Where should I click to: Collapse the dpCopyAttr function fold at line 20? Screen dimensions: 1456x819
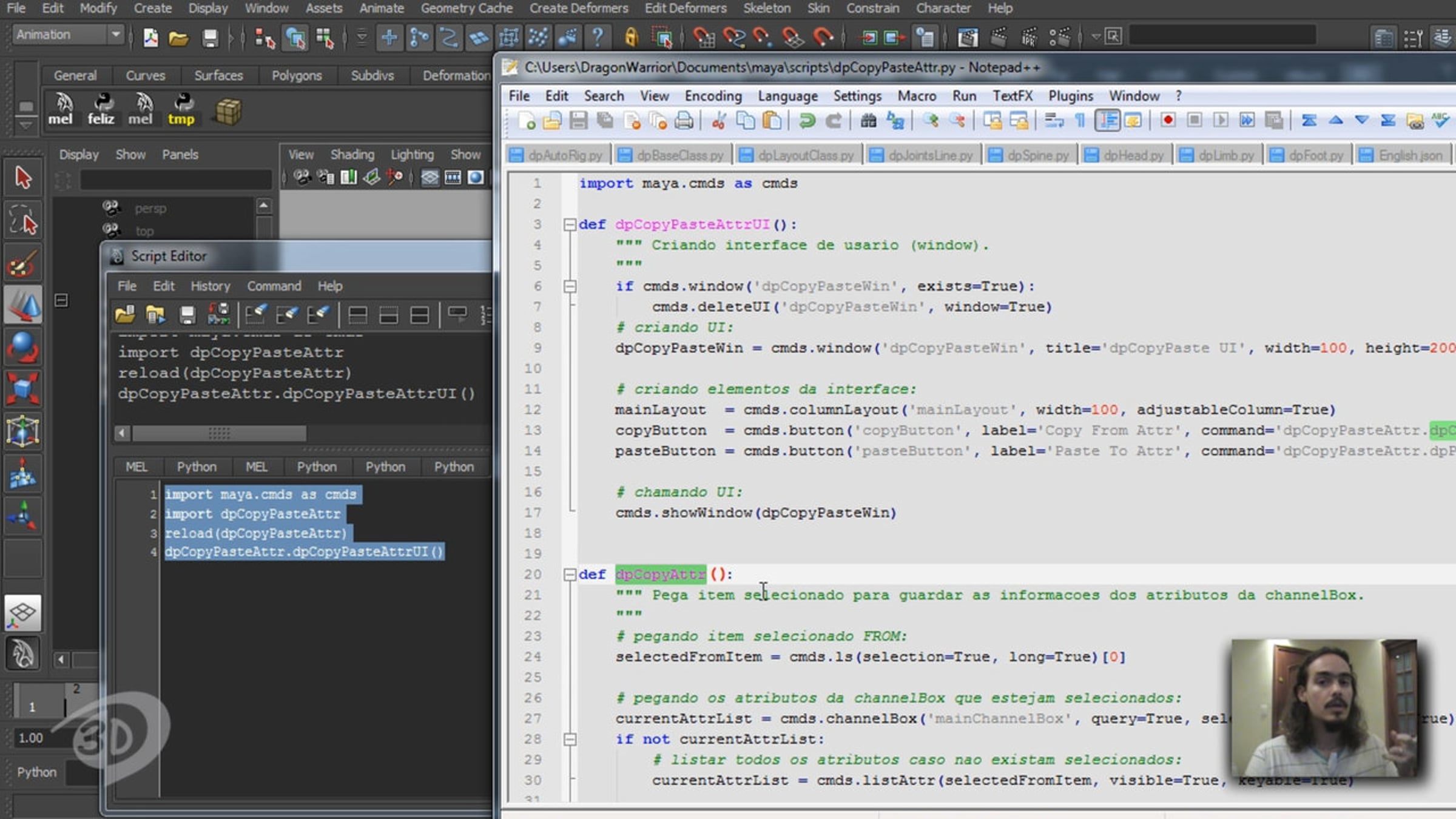(x=569, y=575)
